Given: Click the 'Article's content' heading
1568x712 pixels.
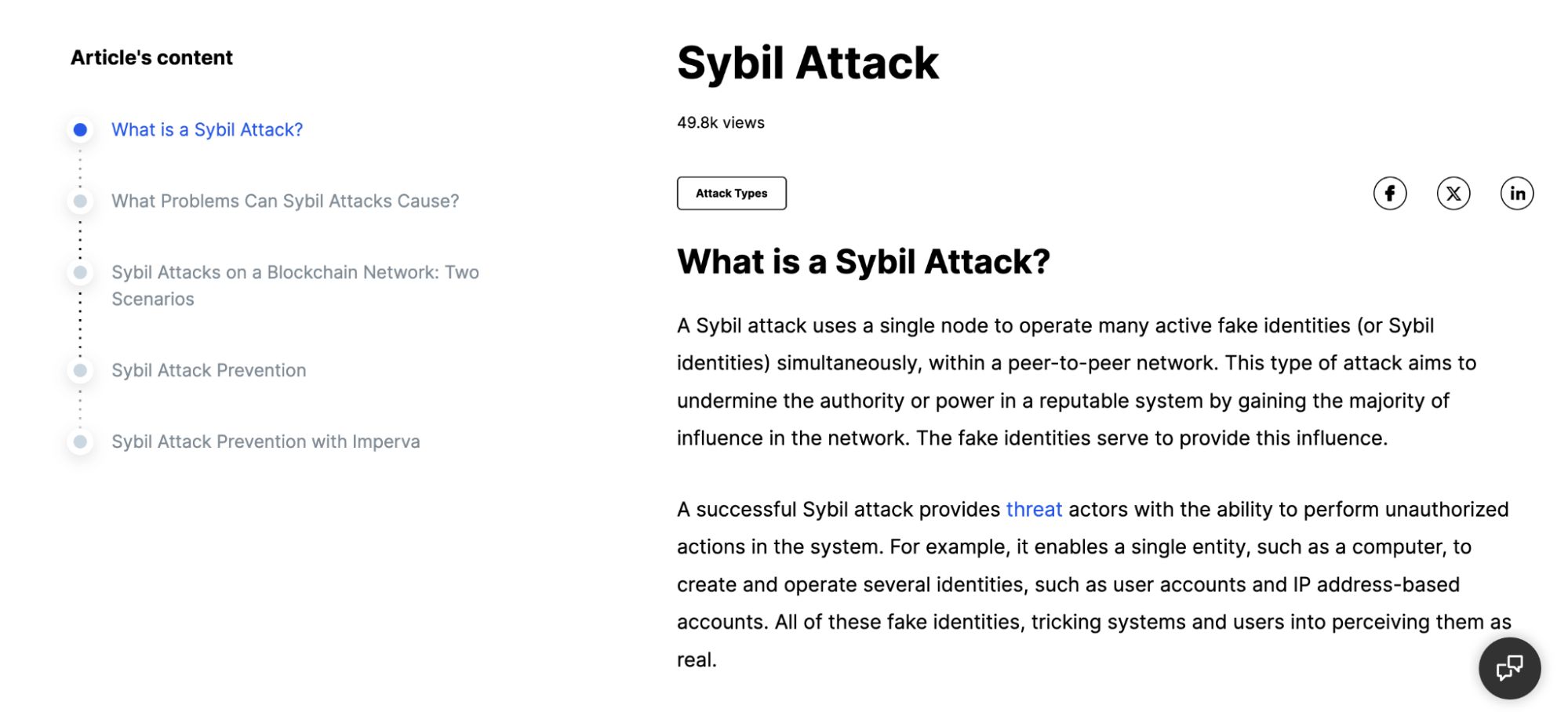Looking at the screenshot, I should coord(151,58).
